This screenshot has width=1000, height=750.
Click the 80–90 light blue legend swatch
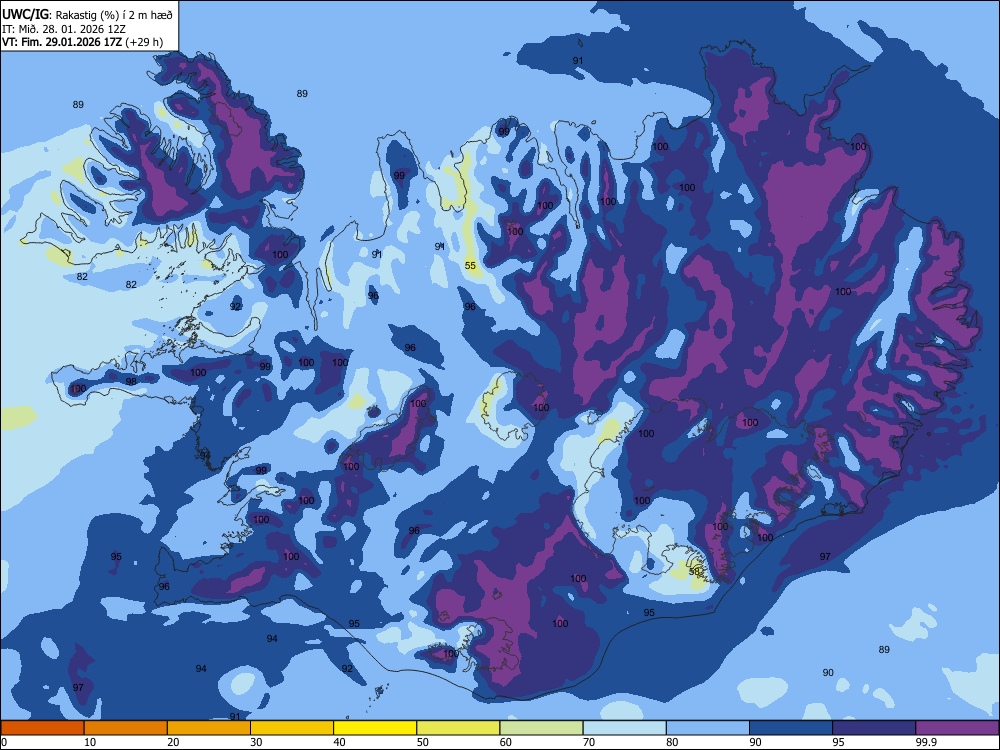tap(708, 728)
